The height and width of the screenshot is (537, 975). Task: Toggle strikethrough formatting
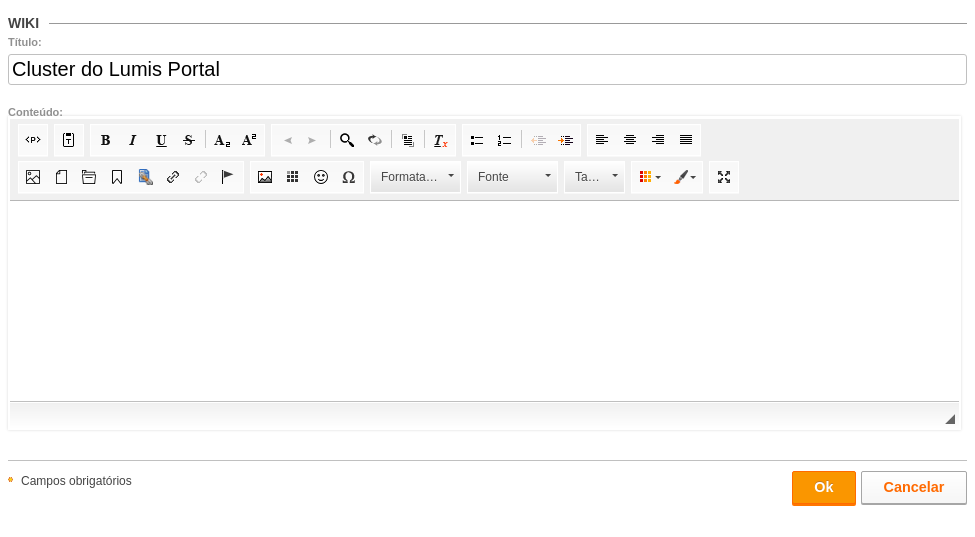(x=189, y=140)
